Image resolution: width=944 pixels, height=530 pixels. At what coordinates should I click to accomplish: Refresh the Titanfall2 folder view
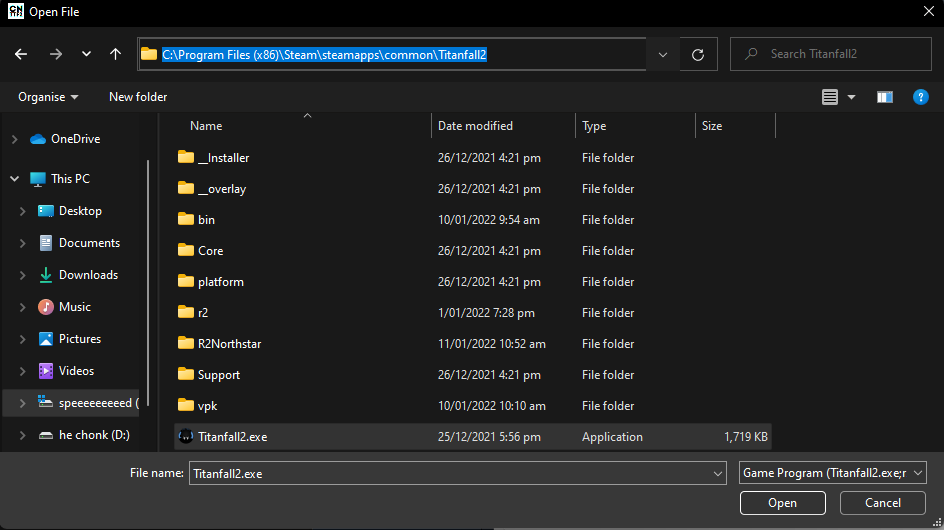[698, 55]
